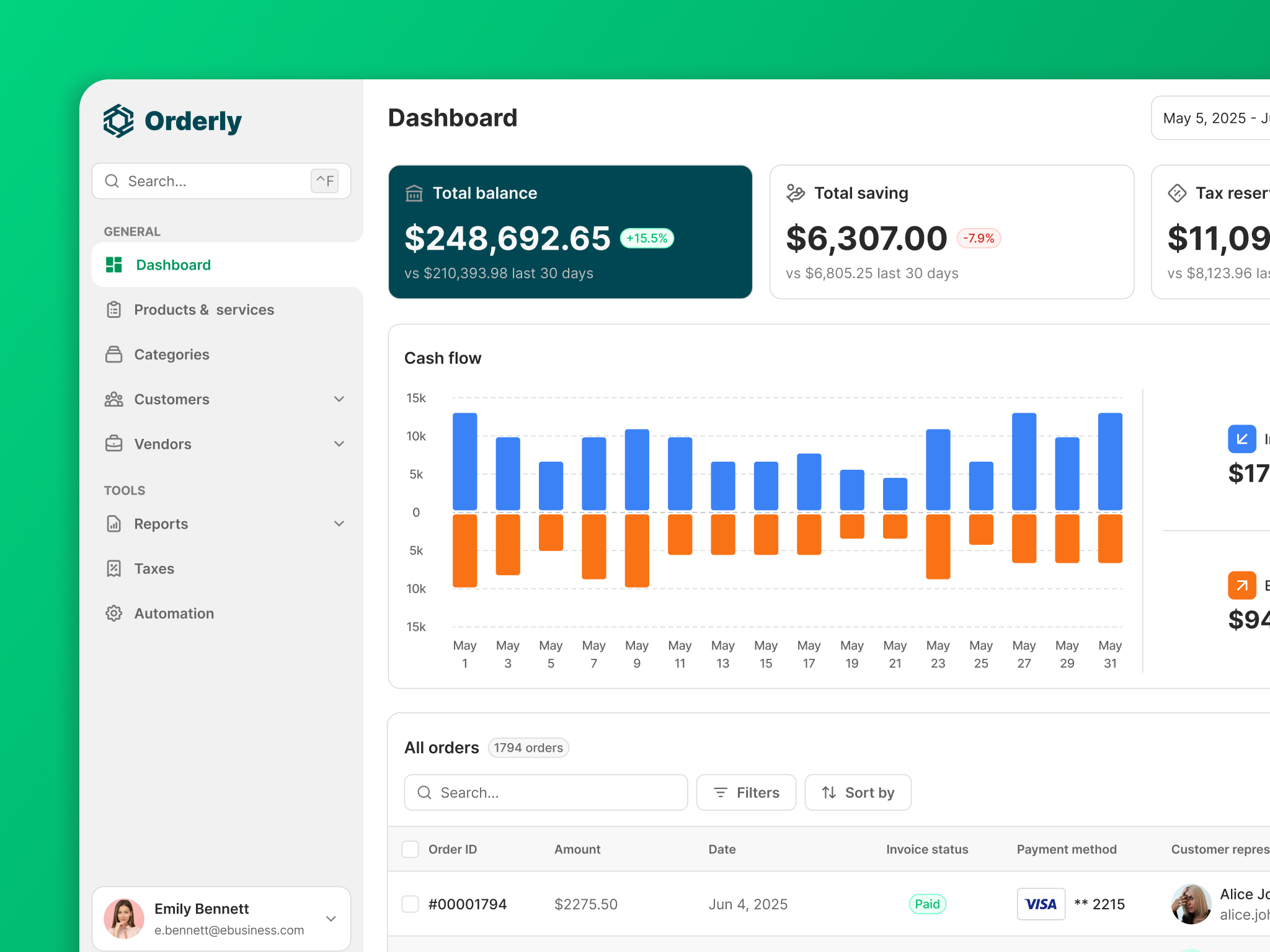Open the May 5, 2025 date range picker
Screen dimensions: 1270x952
(1210, 118)
